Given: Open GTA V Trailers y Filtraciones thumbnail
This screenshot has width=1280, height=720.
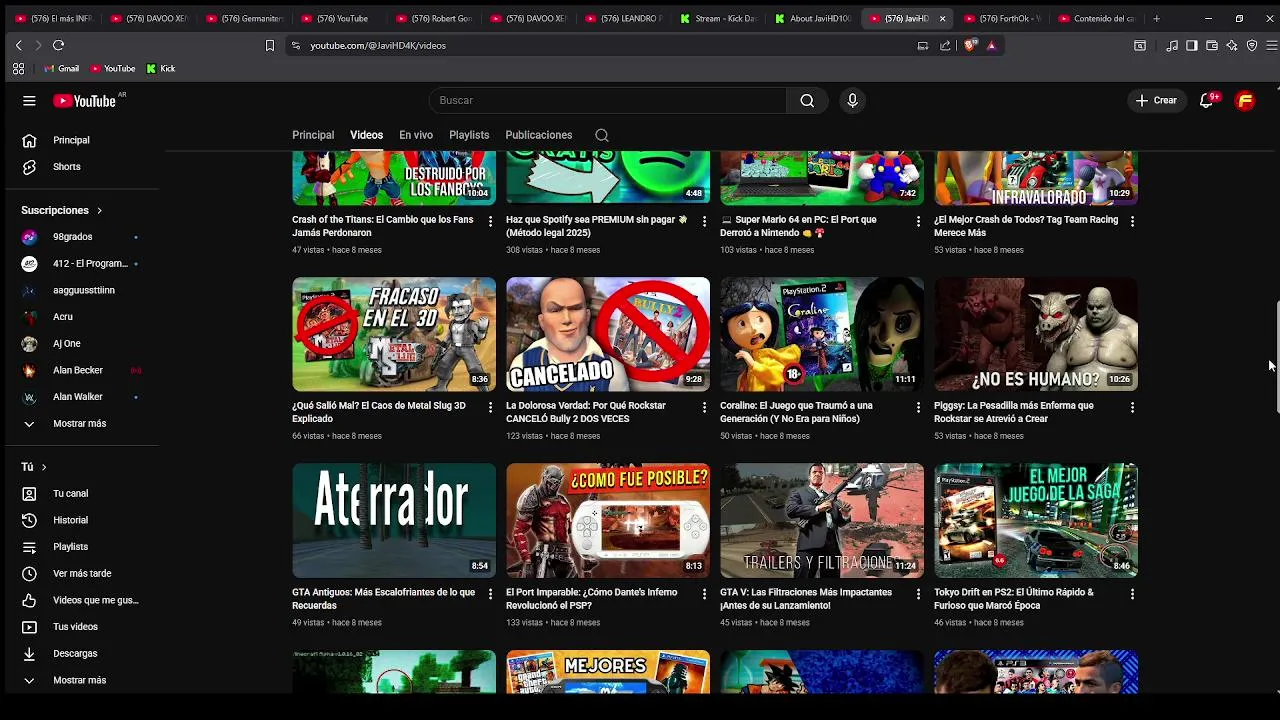Looking at the screenshot, I should click(822, 520).
